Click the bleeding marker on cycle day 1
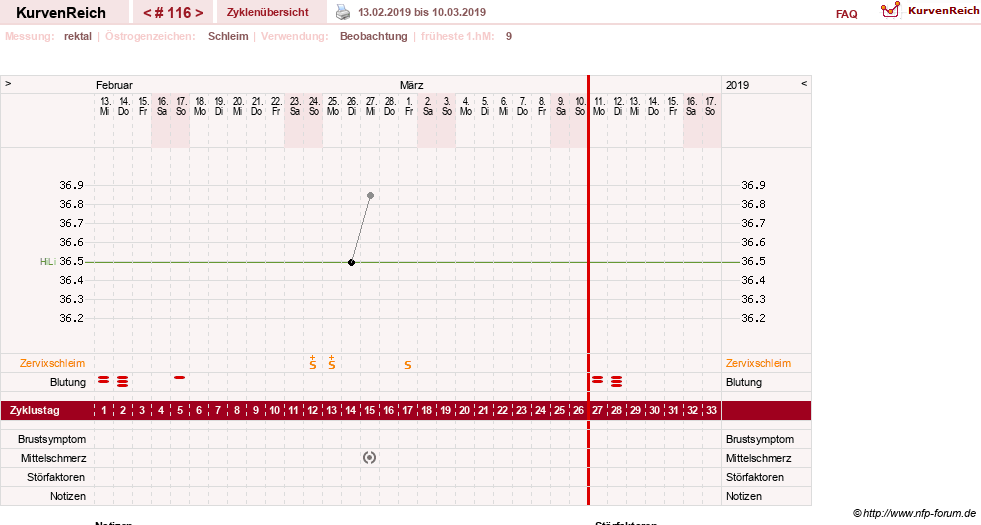The width and height of the screenshot is (981, 525). [x=104, y=380]
